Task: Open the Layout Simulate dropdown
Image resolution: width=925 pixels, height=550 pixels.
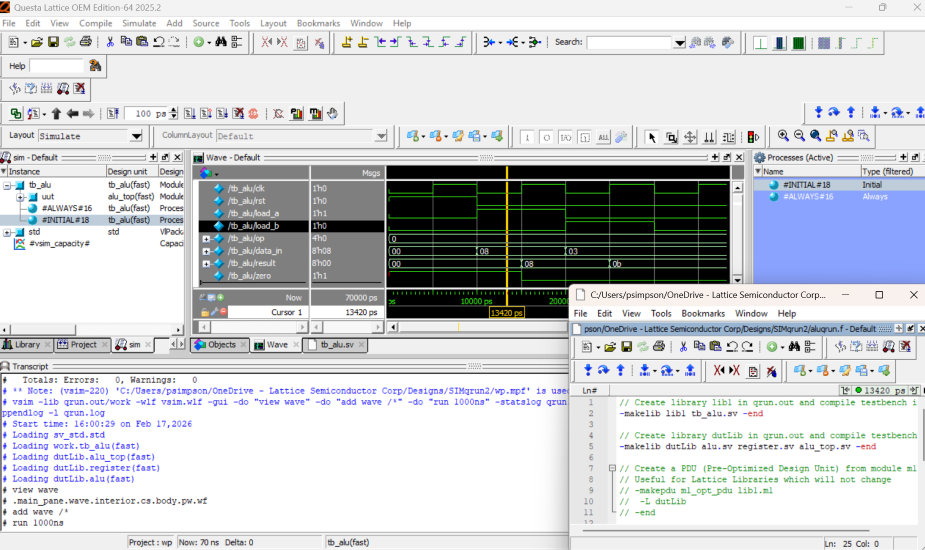Action: [136, 136]
